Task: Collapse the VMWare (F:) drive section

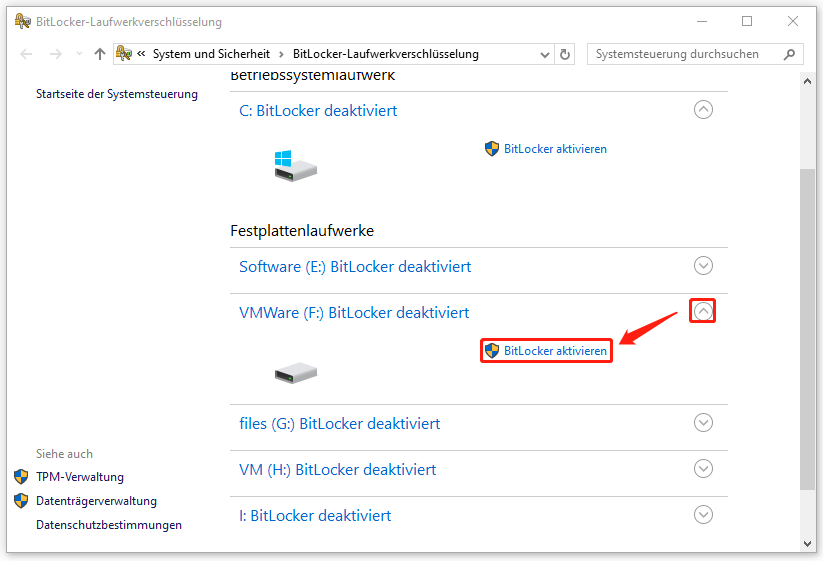Action: click(703, 312)
